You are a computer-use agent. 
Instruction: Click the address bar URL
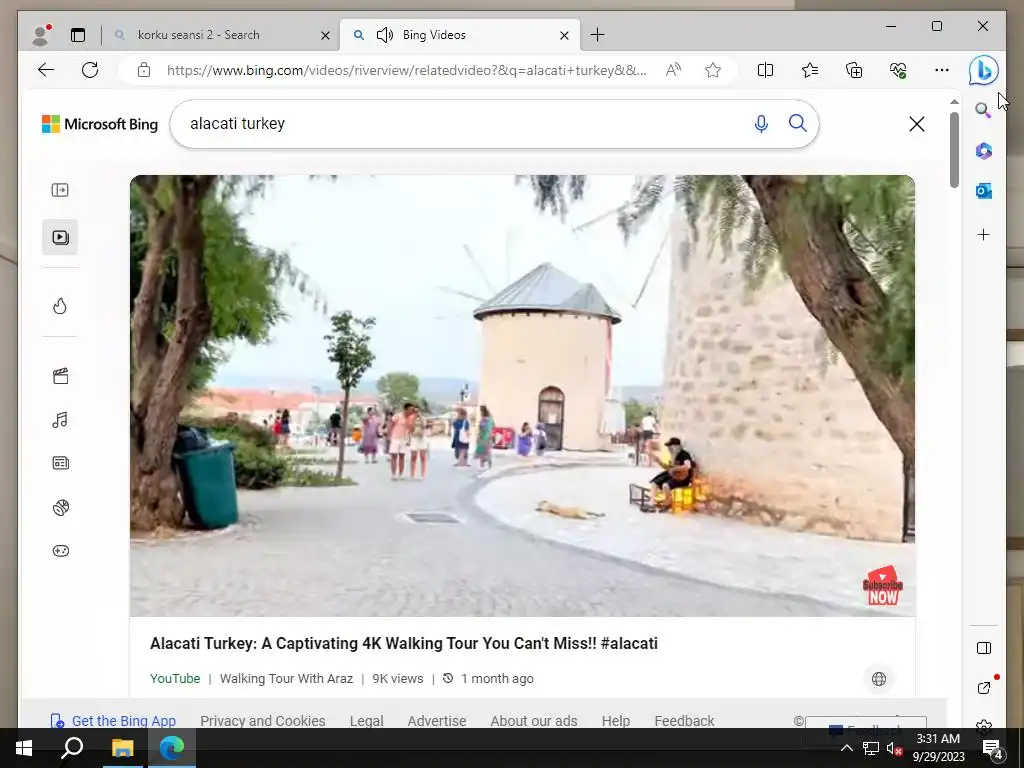pyautogui.click(x=406, y=70)
